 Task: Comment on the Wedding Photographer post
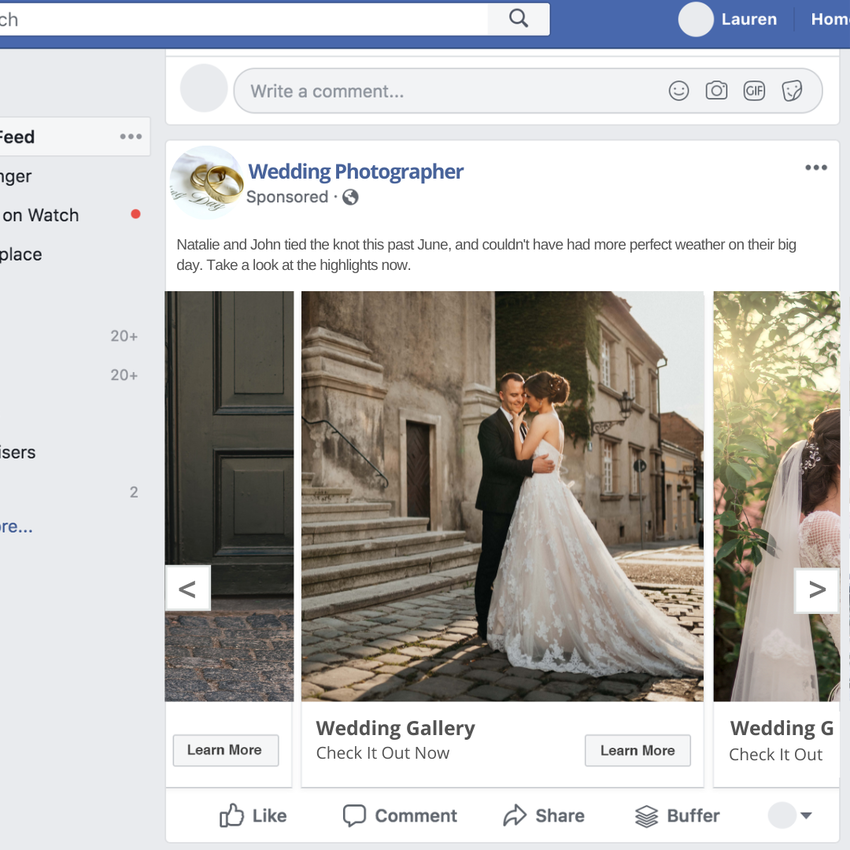[x=400, y=815]
